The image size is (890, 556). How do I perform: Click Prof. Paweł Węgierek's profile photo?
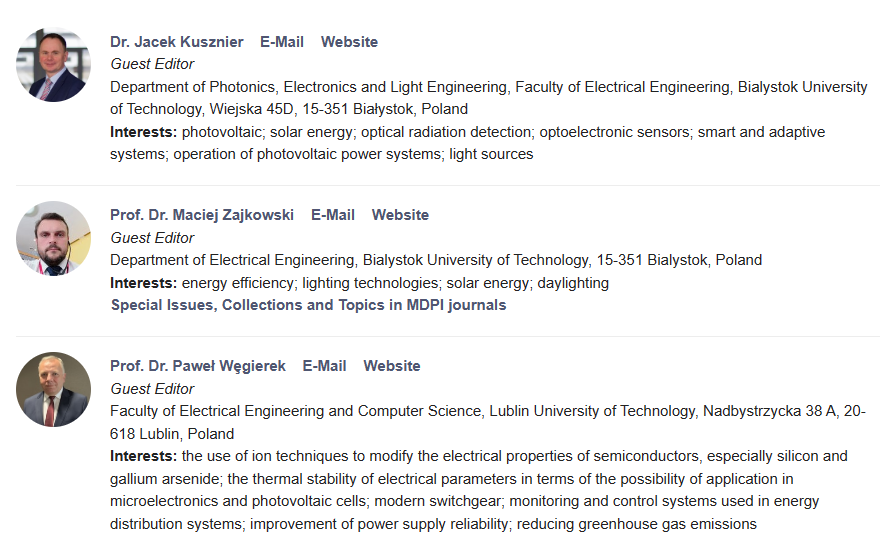tap(53, 389)
